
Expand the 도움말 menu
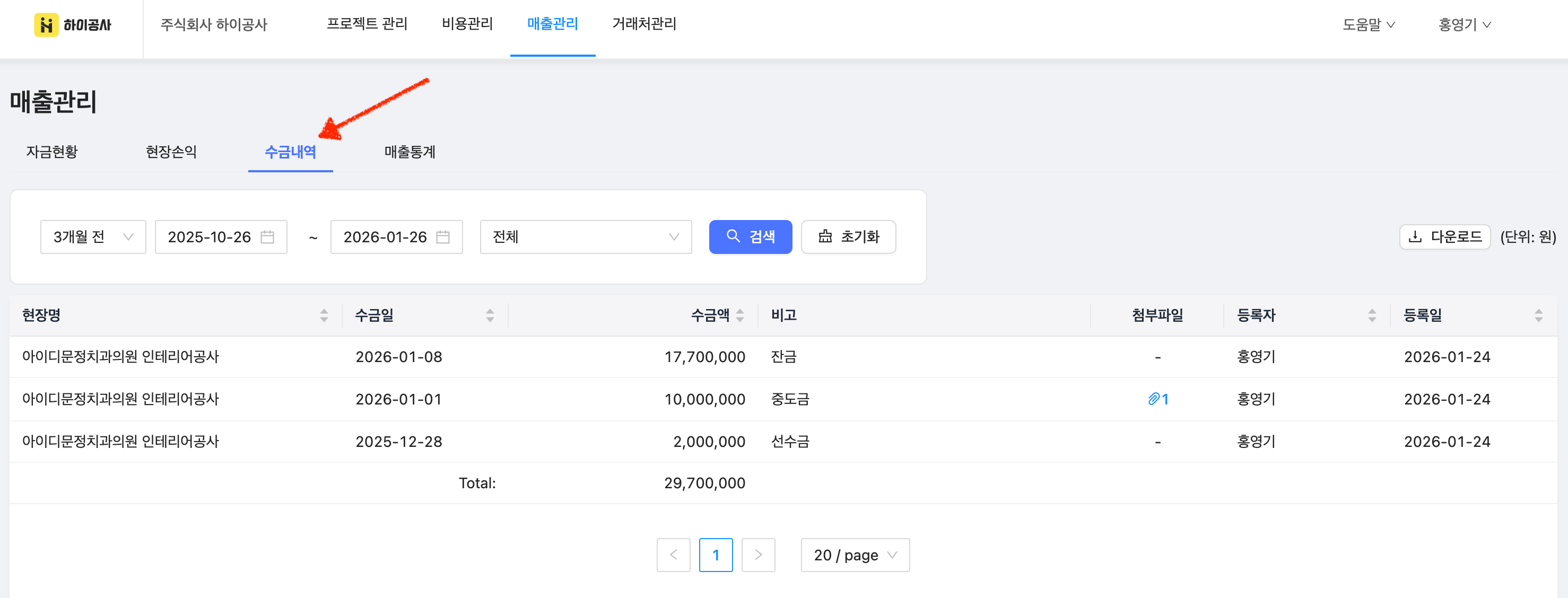point(1369,25)
